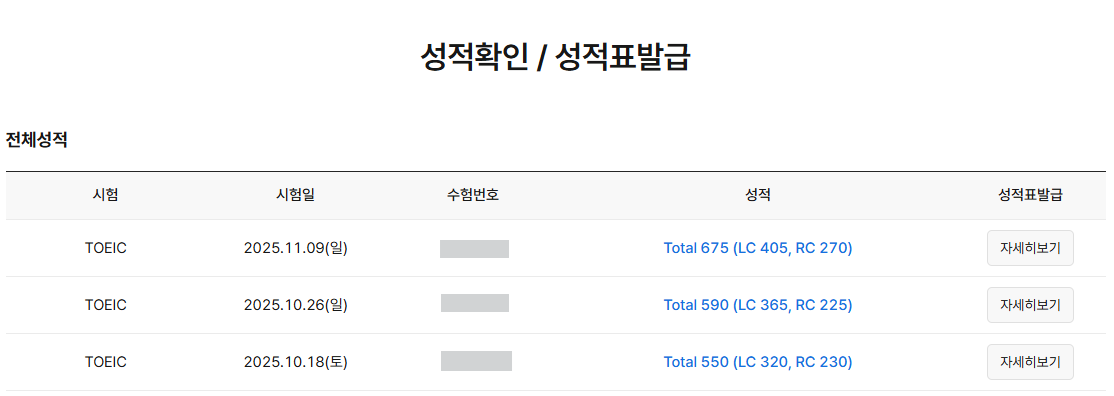Screen dimensions: 1114x396
Task: Select the 2025.10.26(일) date cell
Action: (296, 305)
